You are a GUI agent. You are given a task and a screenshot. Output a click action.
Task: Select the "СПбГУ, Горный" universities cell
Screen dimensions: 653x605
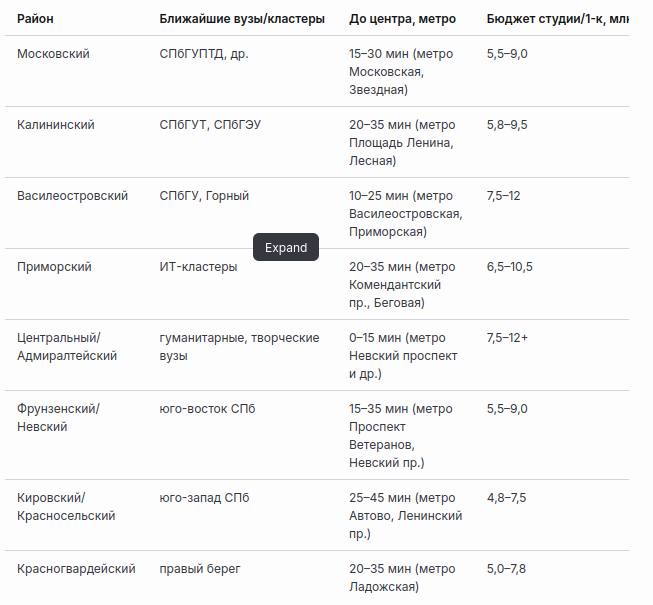204,196
